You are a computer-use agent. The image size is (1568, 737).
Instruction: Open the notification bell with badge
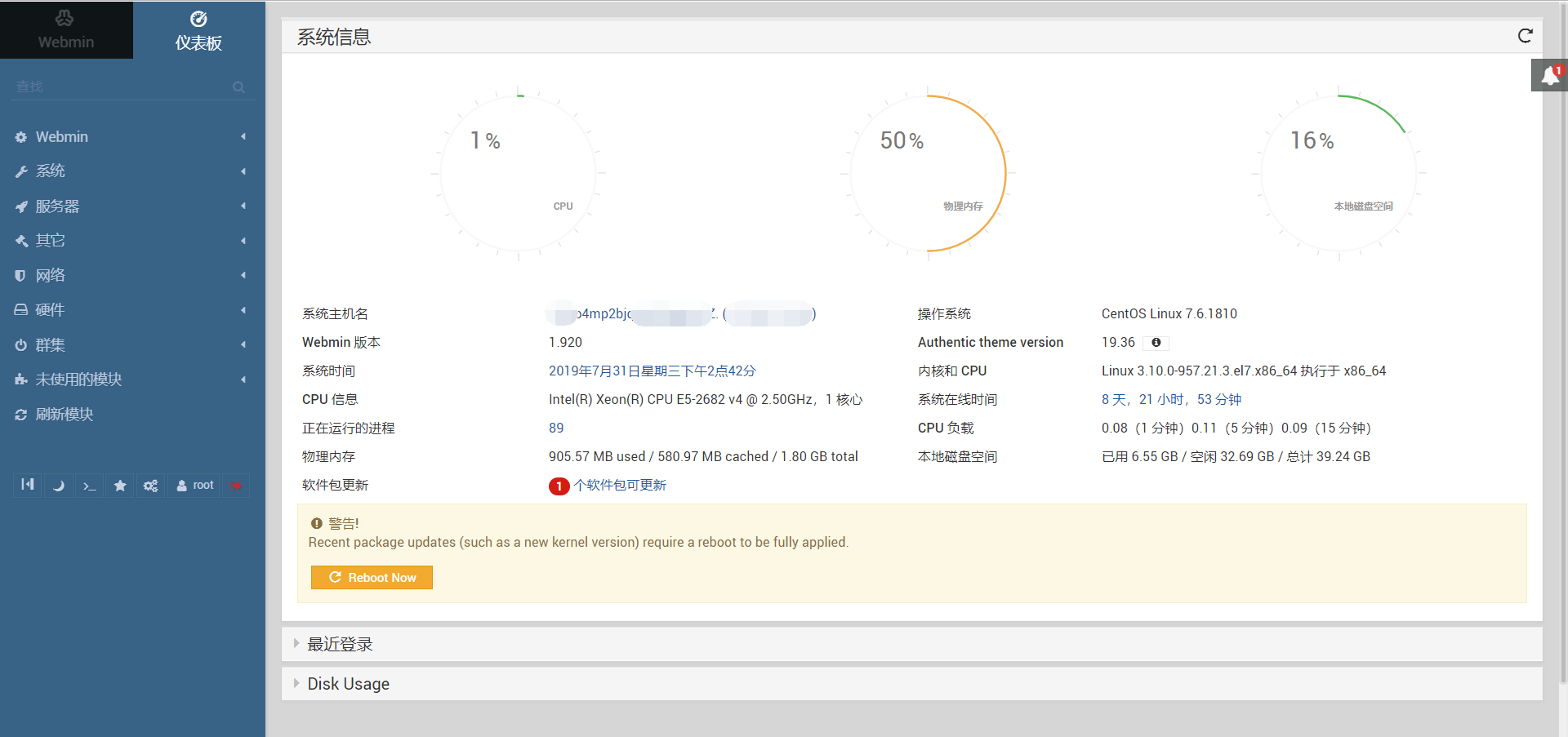pos(1549,74)
